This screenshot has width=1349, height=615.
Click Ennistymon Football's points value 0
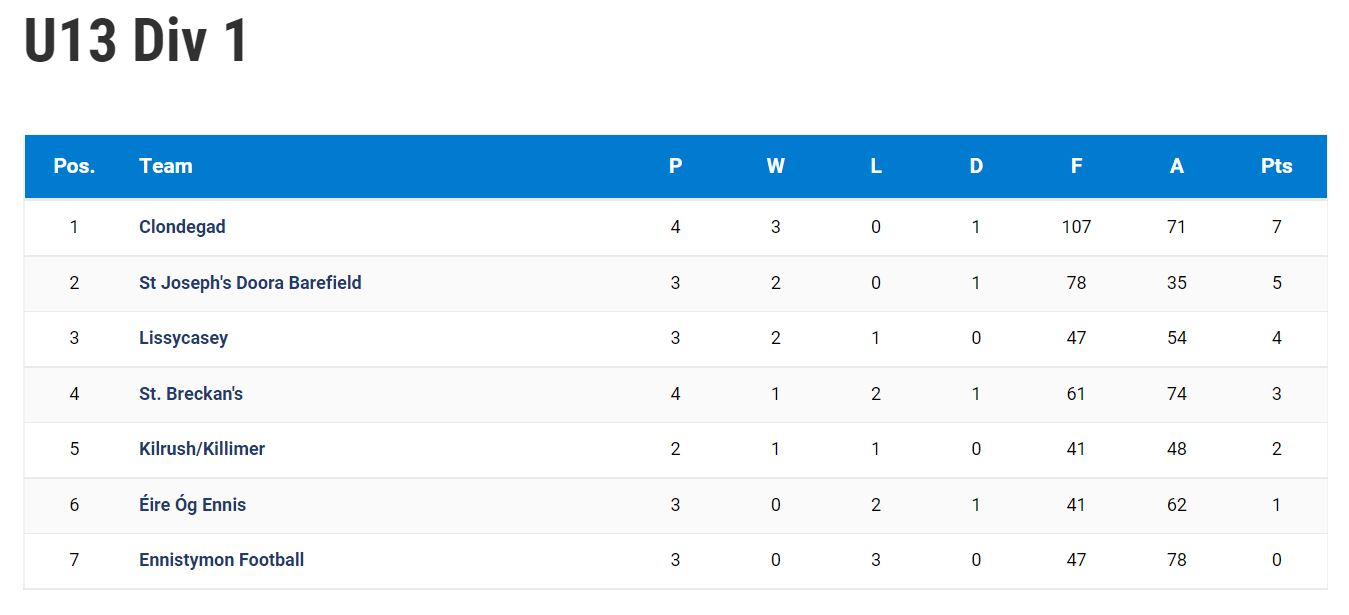1277,560
